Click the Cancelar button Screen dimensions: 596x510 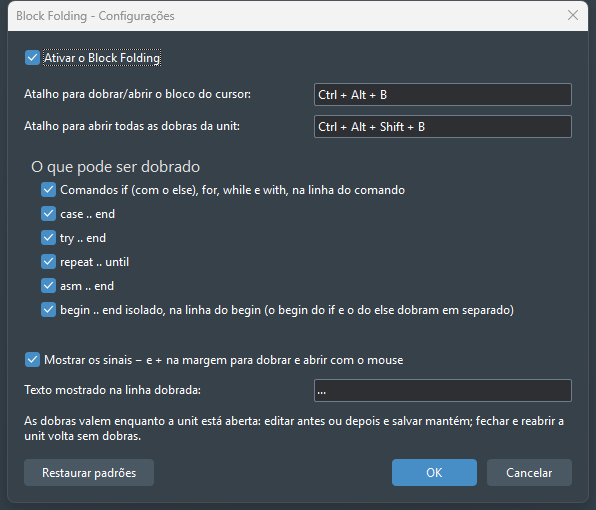(x=529, y=472)
